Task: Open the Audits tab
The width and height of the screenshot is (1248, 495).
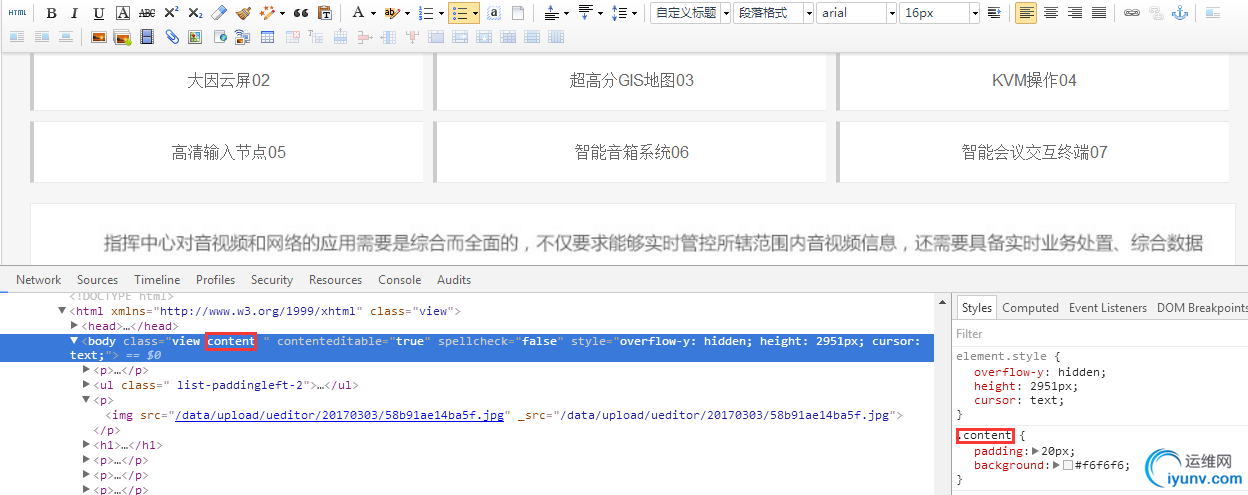Action: point(454,280)
